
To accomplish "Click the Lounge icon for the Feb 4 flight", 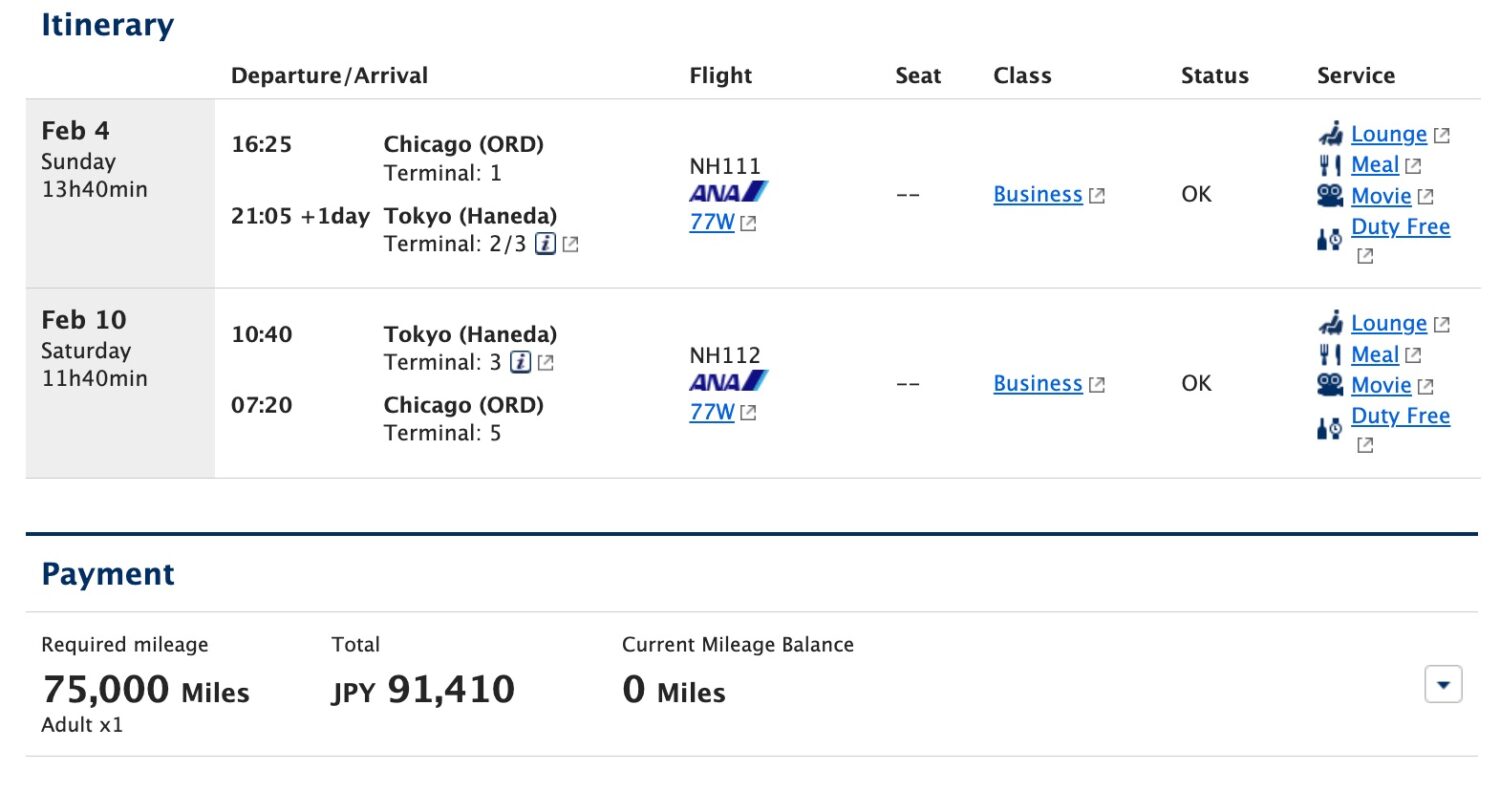I will (1331, 133).
